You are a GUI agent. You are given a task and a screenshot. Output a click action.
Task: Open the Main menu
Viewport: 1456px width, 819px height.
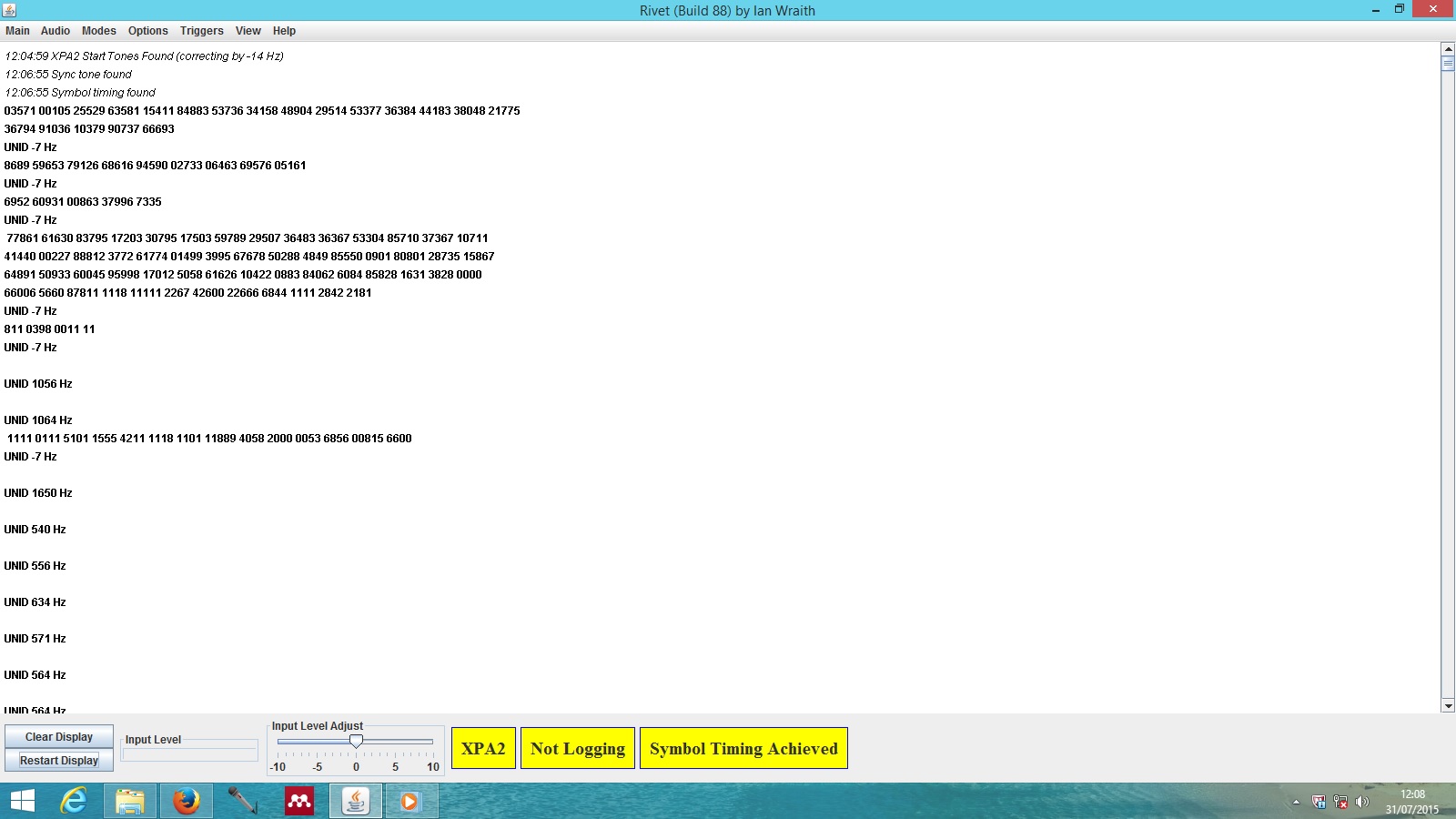pyautogui.click(x=17, y=31)
